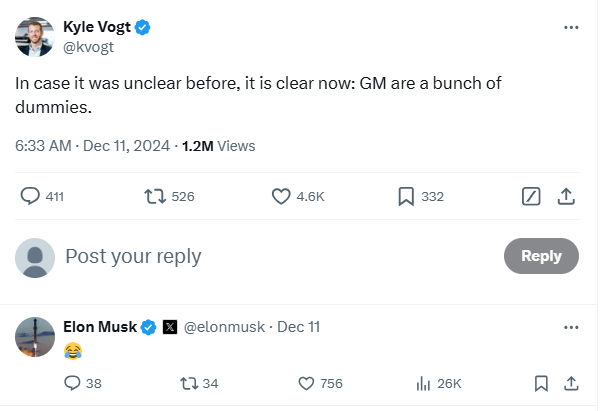Click the edit/quote square icon on main post
Screen dimensions: 610x411
[532, 197]
